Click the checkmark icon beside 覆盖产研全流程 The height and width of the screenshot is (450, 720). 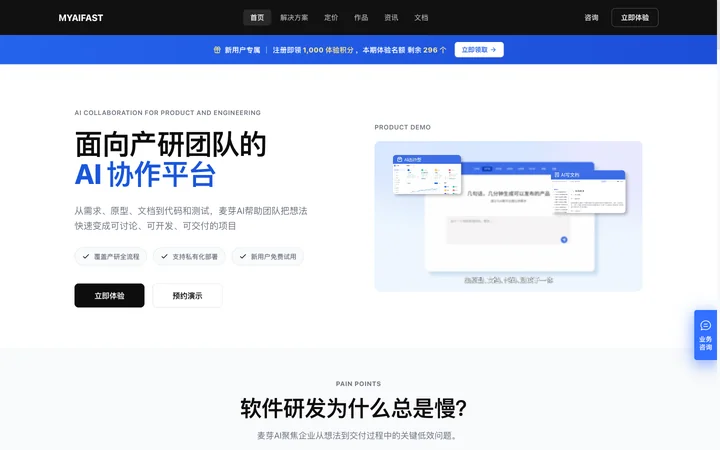pos(86,256)
